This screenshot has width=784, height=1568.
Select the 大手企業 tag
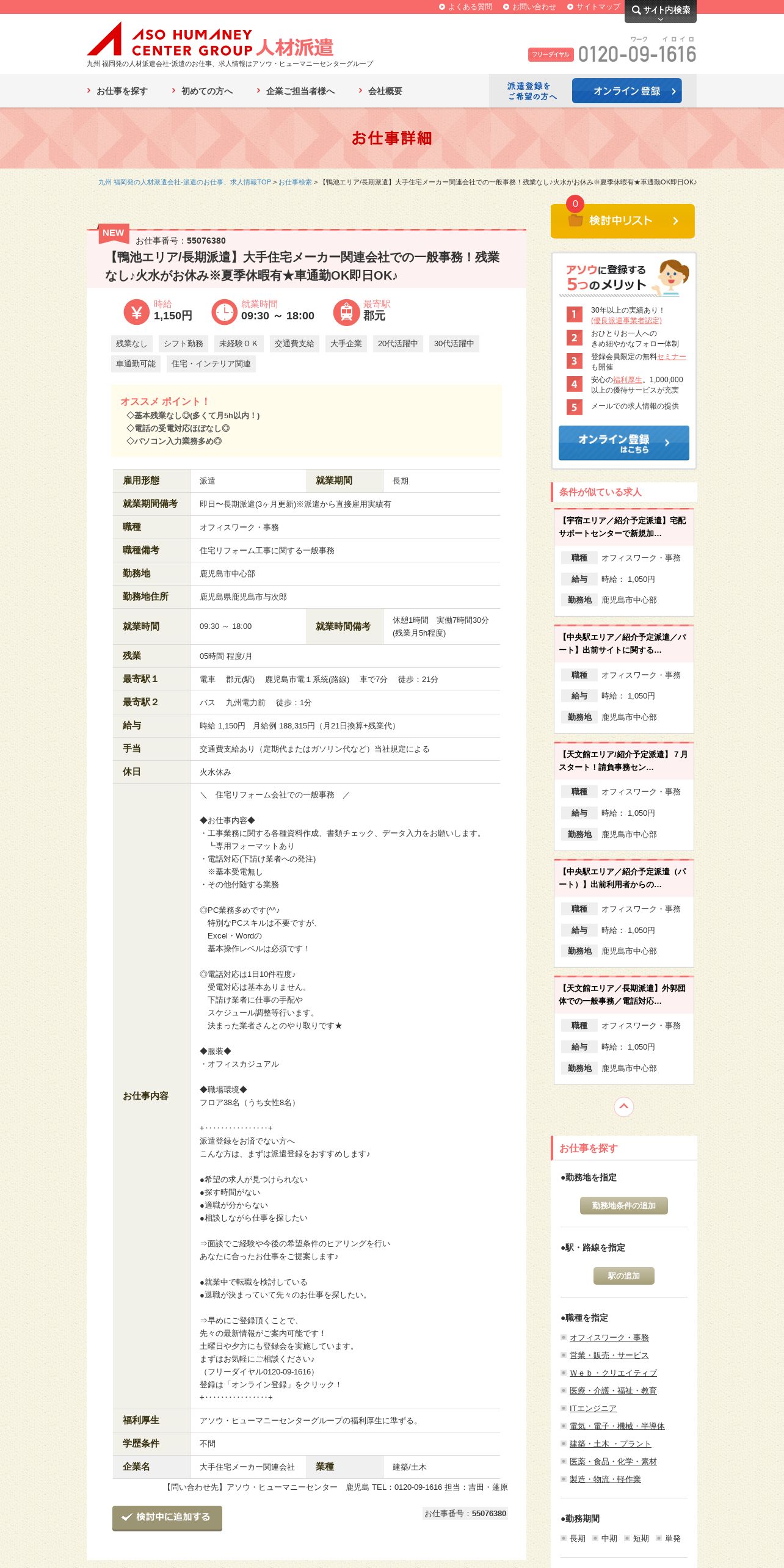pos(346,344)
